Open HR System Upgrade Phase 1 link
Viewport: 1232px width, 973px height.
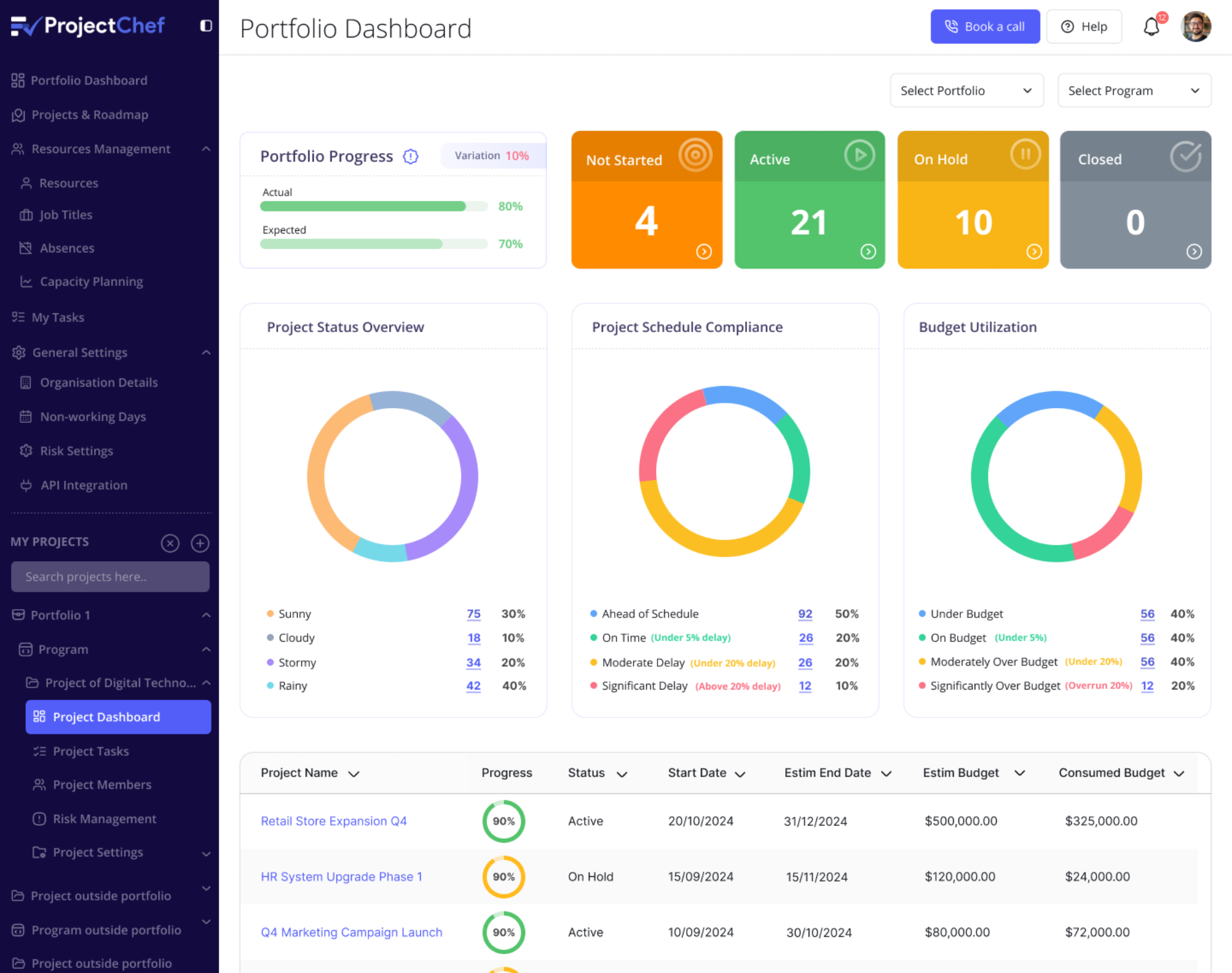[x=341, y=877]
